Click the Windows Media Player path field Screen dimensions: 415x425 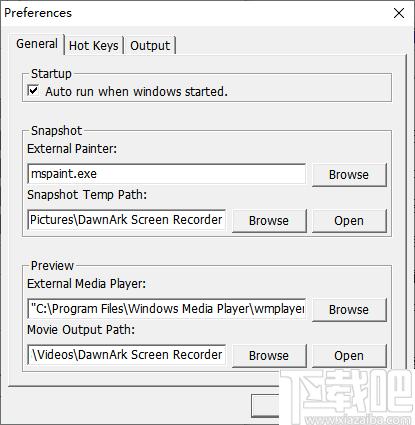click(x=166, y=309)
